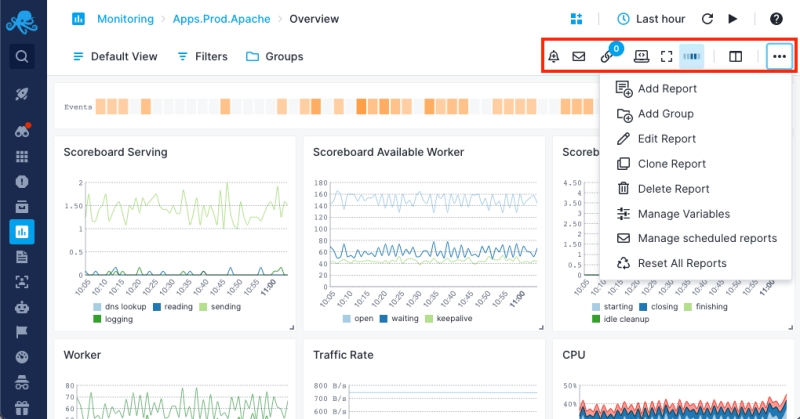Toggle the idle cleanup legend series

pyautogui.click(x=621, y=319)
